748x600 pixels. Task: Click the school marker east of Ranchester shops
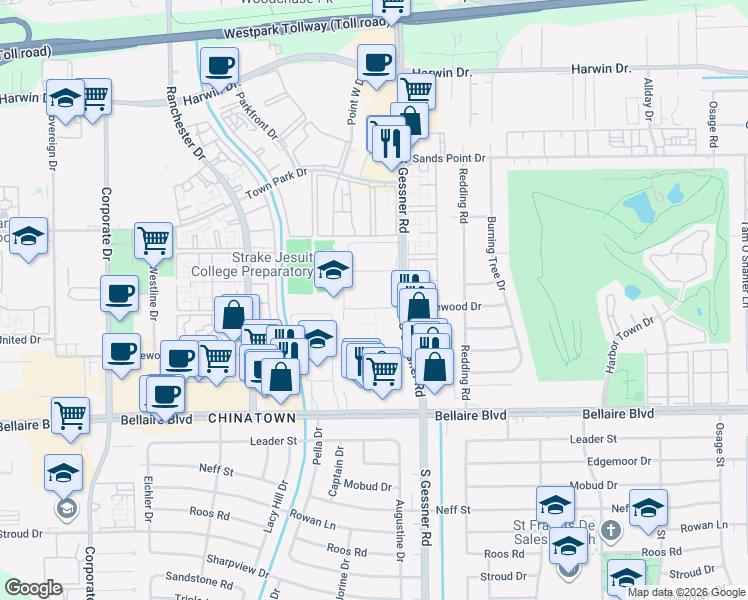319,340
